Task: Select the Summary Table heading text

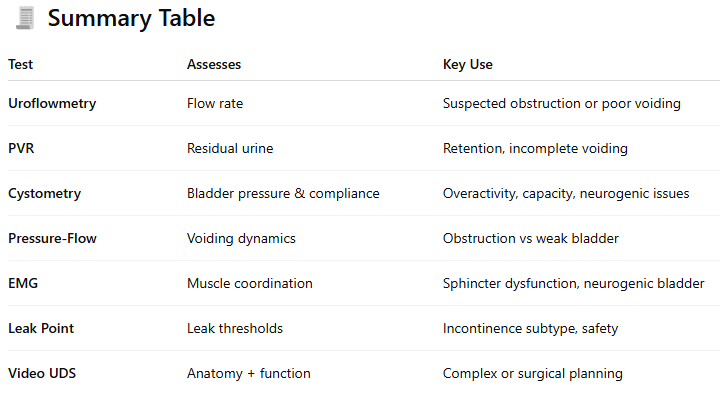Action: coord(131,18)
